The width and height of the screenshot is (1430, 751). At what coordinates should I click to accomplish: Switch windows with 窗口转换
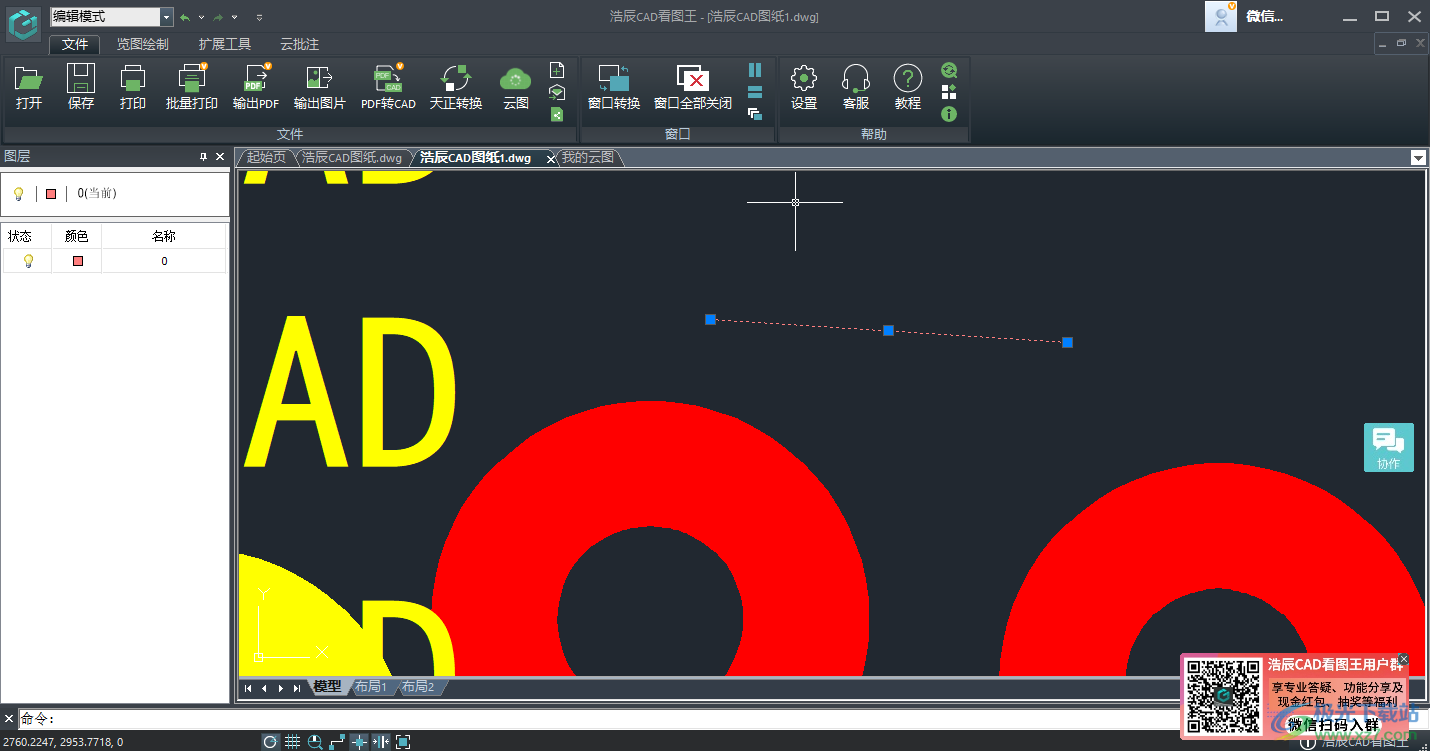pyautogui.click(x=614, y=87)
